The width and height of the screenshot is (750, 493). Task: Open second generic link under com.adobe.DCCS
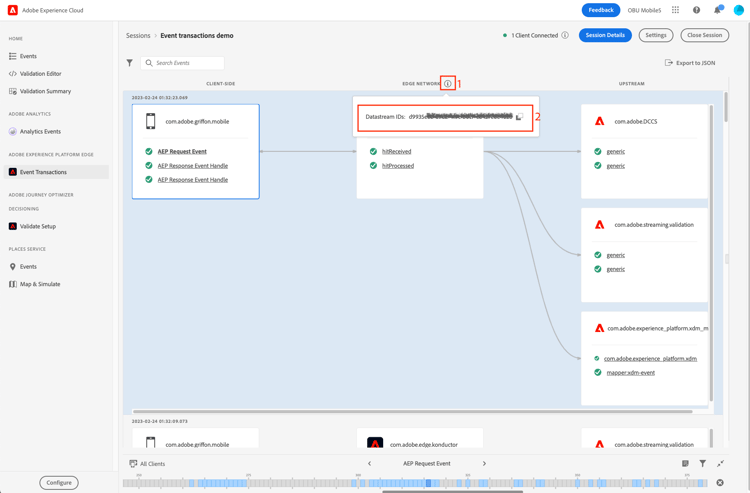616,166
